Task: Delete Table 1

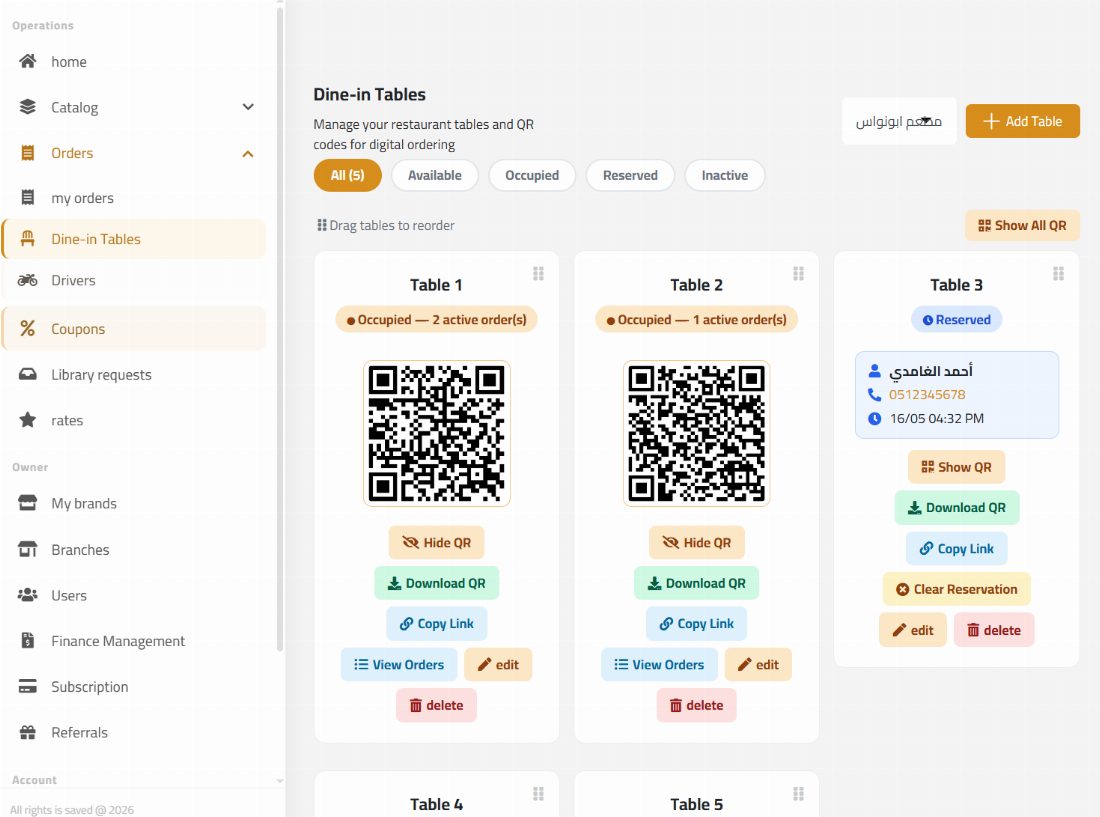Action: pyautogui.click(x=436, y=705)
